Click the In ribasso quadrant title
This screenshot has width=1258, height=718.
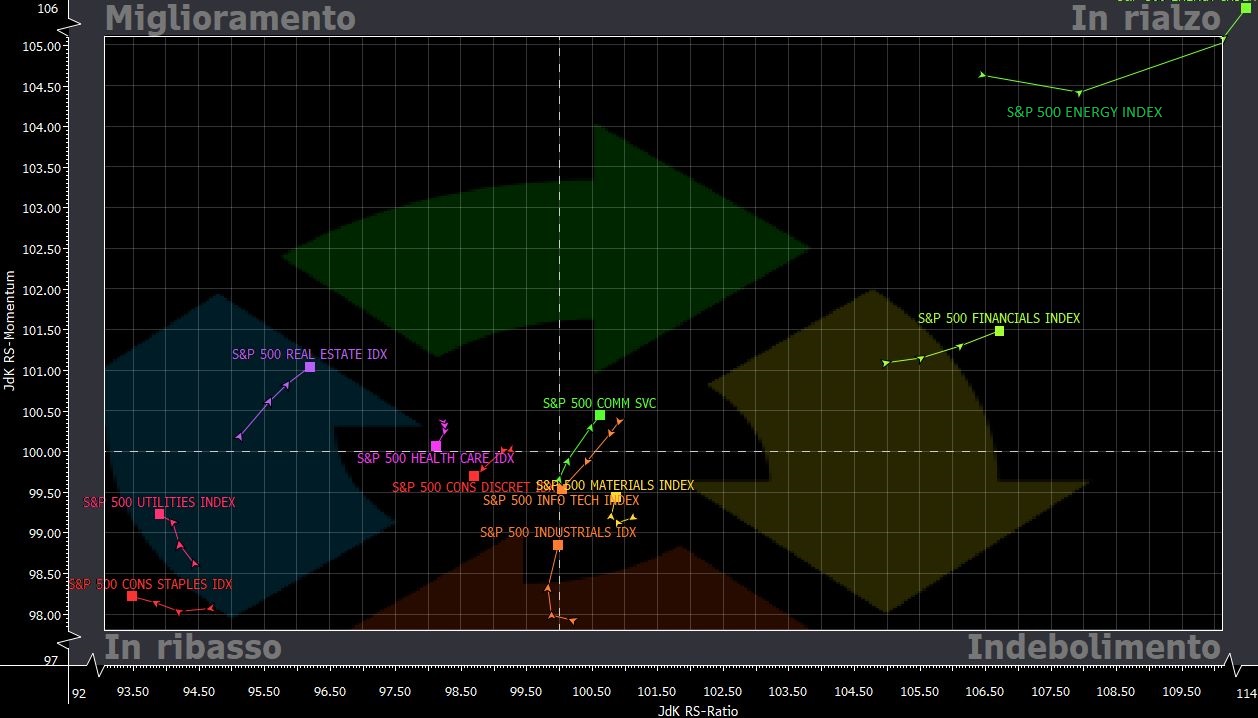click(193, 647)
